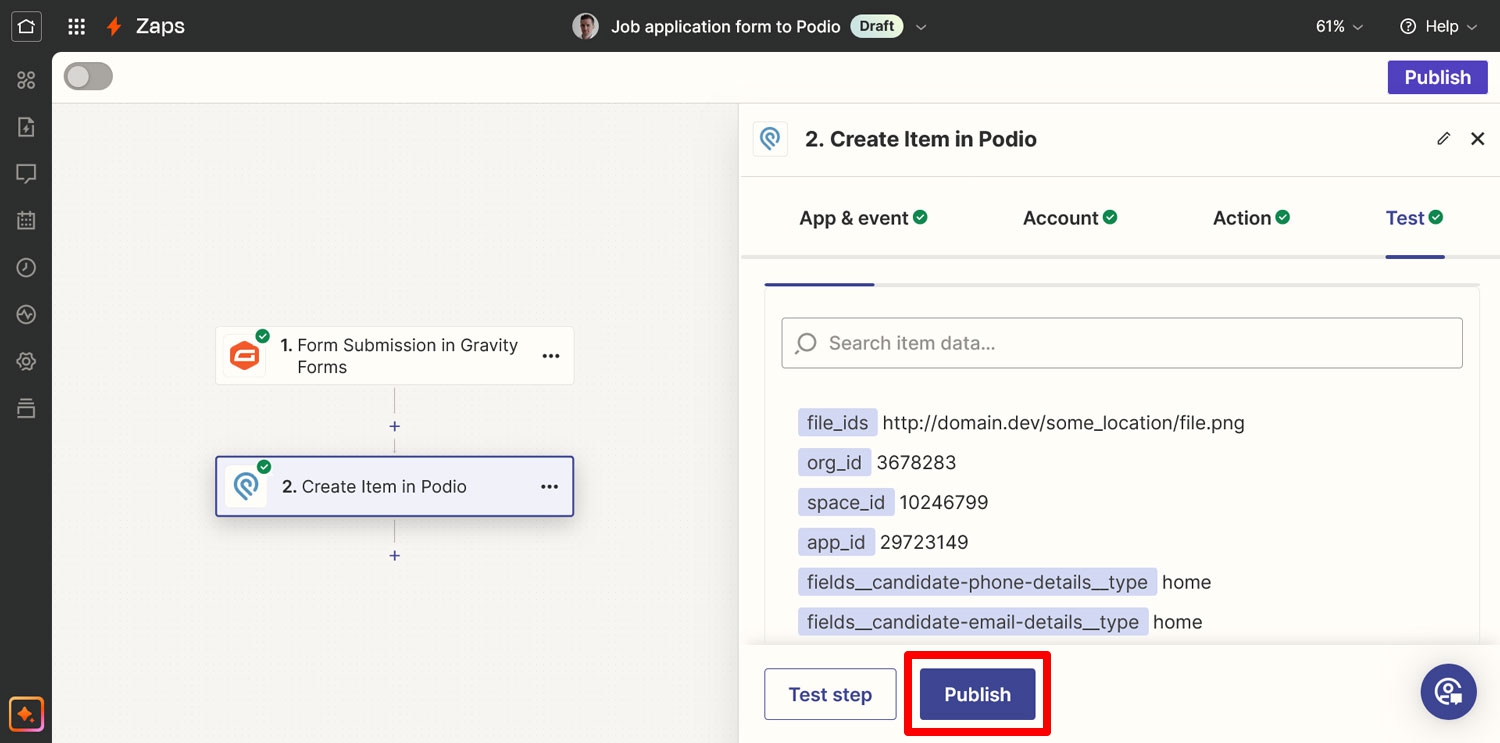Click fields__candidate-email-details__type label
Image resolution: width=1500 pixels, height=743 pixels.
(x=973, y=622)
